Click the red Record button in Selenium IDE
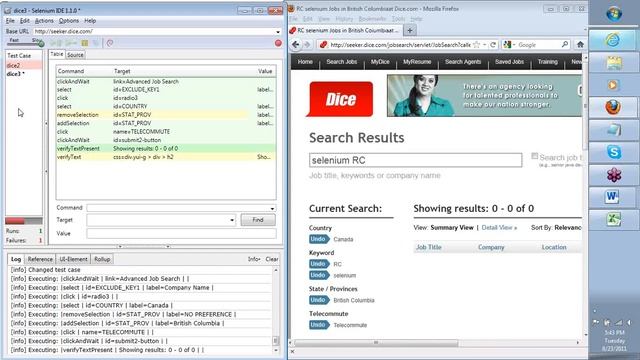Viewport: 640px width, 360px height. pos(278,43)
